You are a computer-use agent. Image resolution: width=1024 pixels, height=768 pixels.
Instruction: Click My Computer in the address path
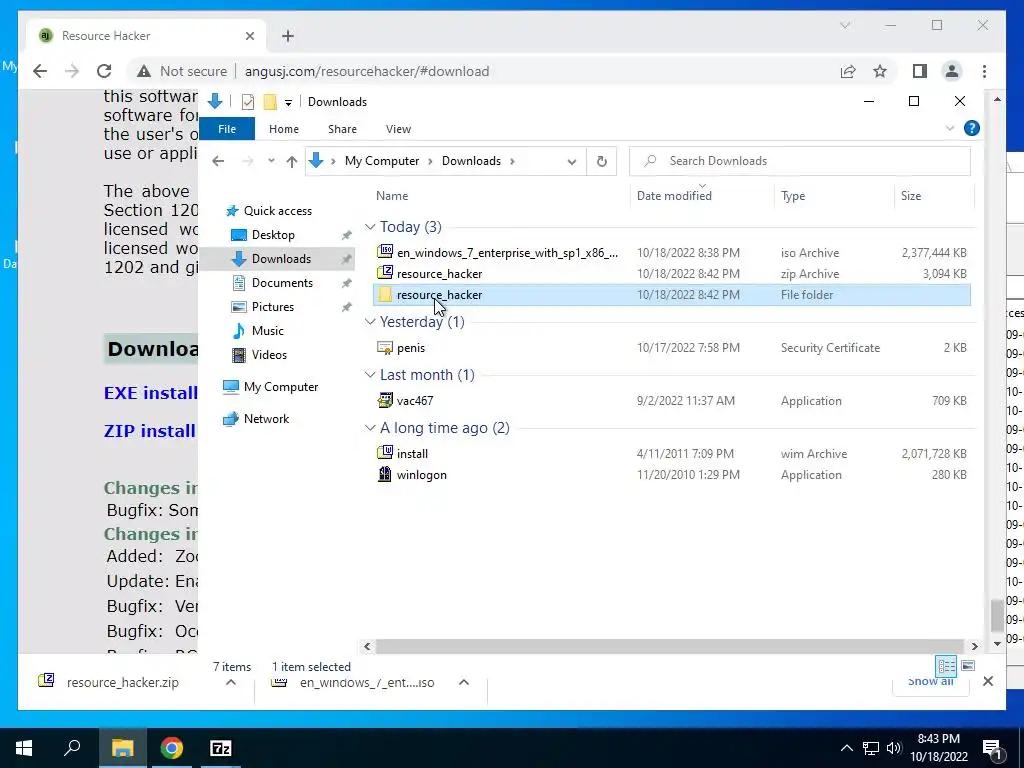coord(381,161)
